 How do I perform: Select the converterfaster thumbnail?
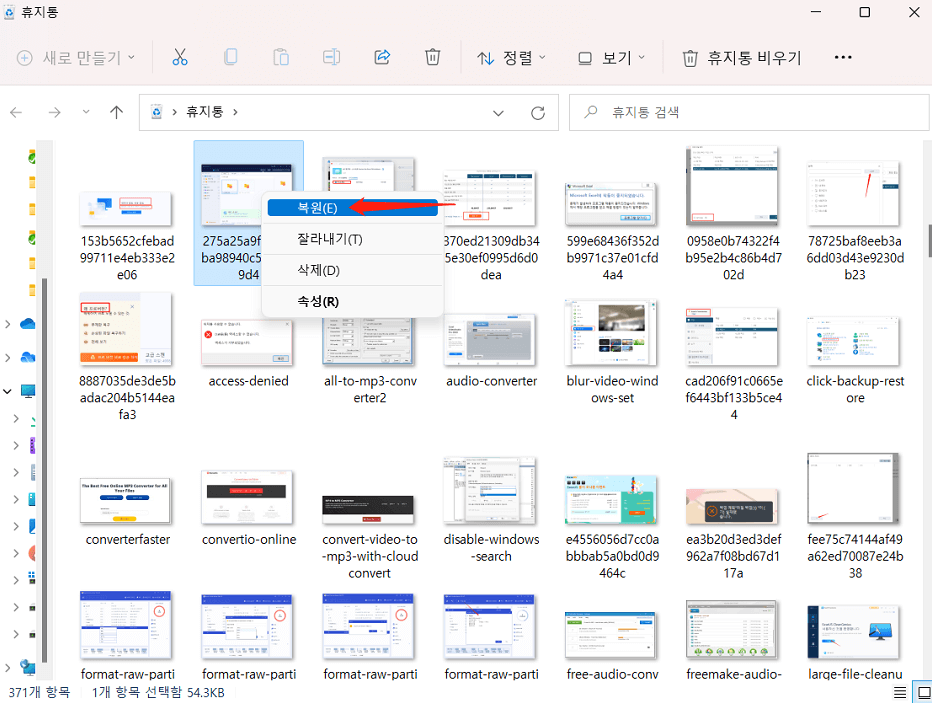[x=125, y=501]
